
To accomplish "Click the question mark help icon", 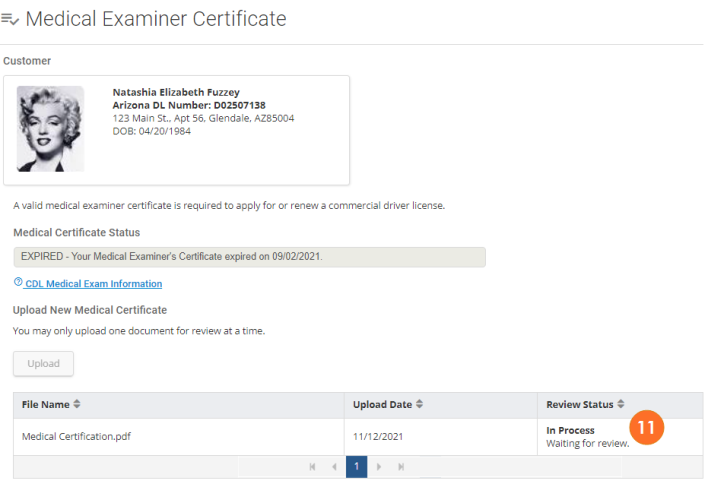I will (18, 283).
